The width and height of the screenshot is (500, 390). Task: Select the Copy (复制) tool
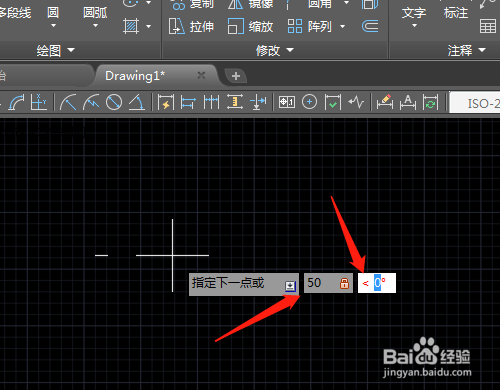[193, 4]
